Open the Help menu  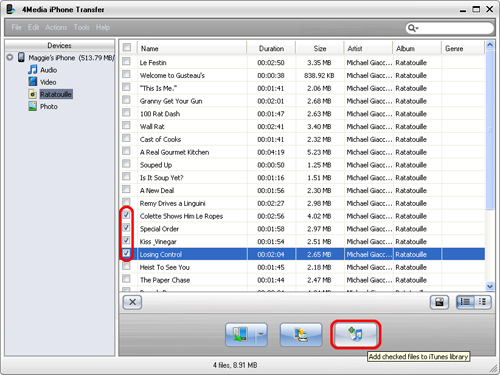[103, 27]
